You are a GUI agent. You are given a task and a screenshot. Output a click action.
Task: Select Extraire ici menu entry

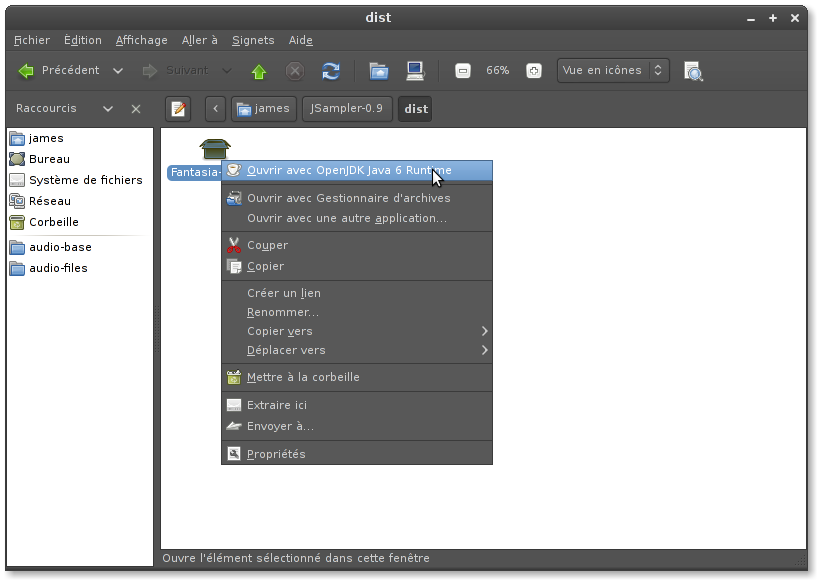tap(357, 405)
